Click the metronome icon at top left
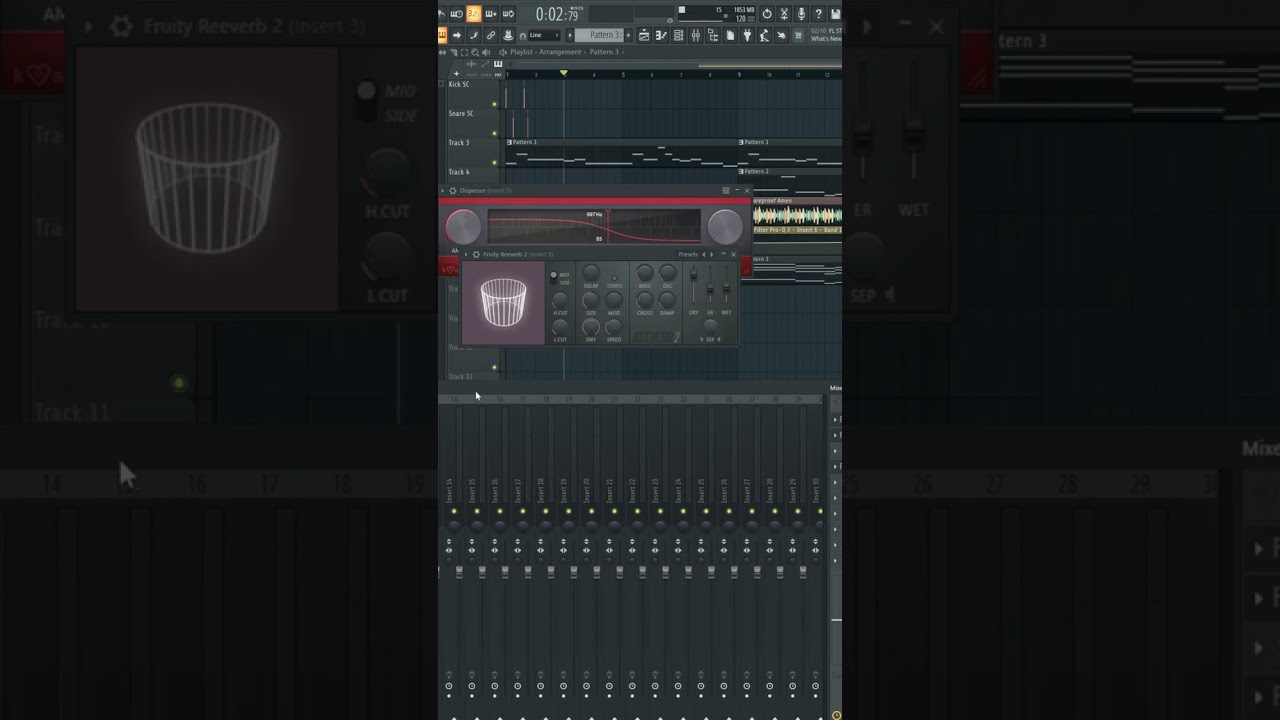 point(443,14)
